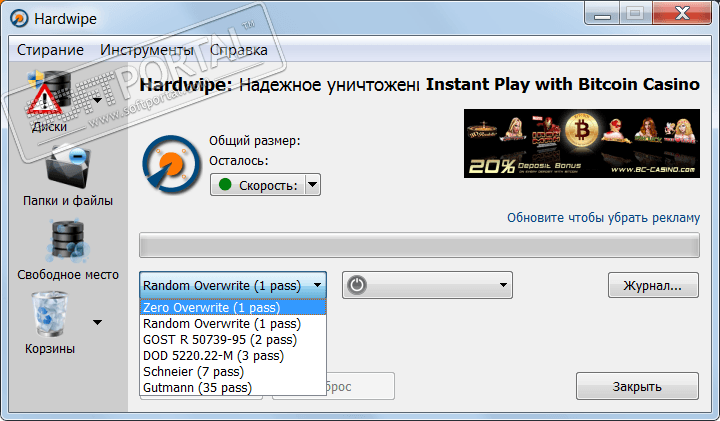Click Hardwipe title bar app icon
Image resolution: width=720 pixels, height=421 pixels.
(x=19, y=19)
